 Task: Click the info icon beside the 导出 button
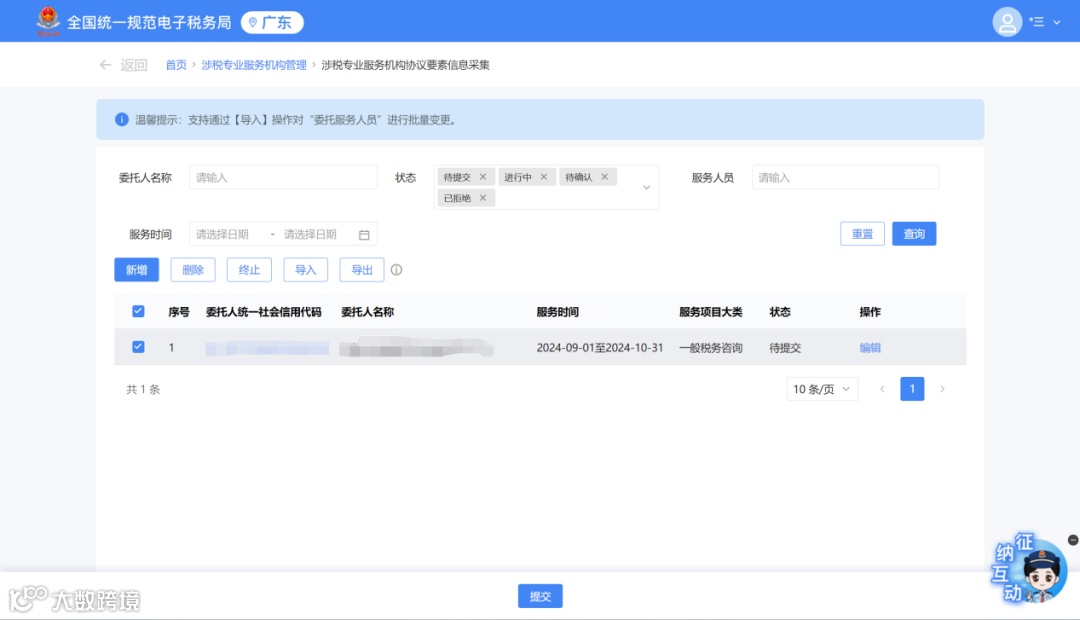click(x=397, y=269)
